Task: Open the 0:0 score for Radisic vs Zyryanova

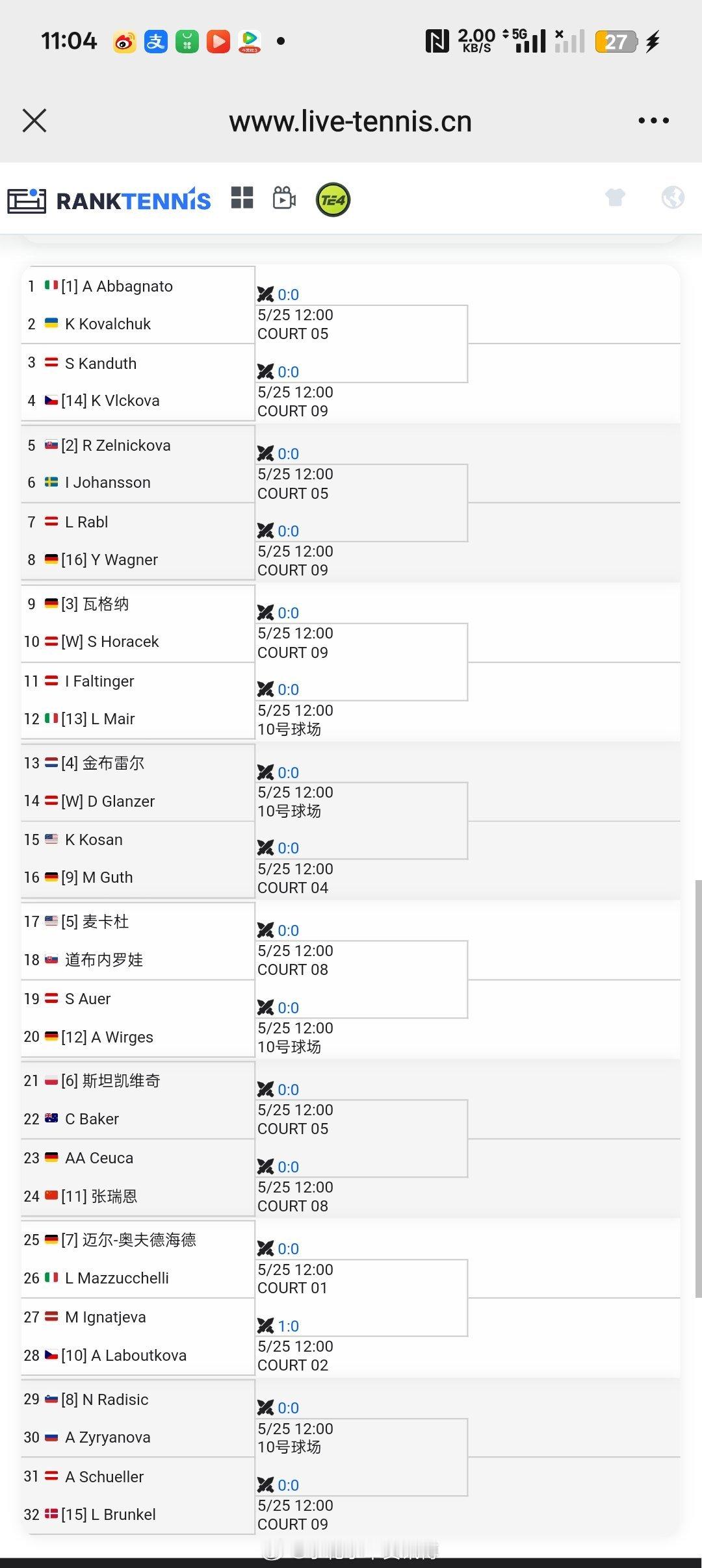Action: click(x=288, y=1408)
